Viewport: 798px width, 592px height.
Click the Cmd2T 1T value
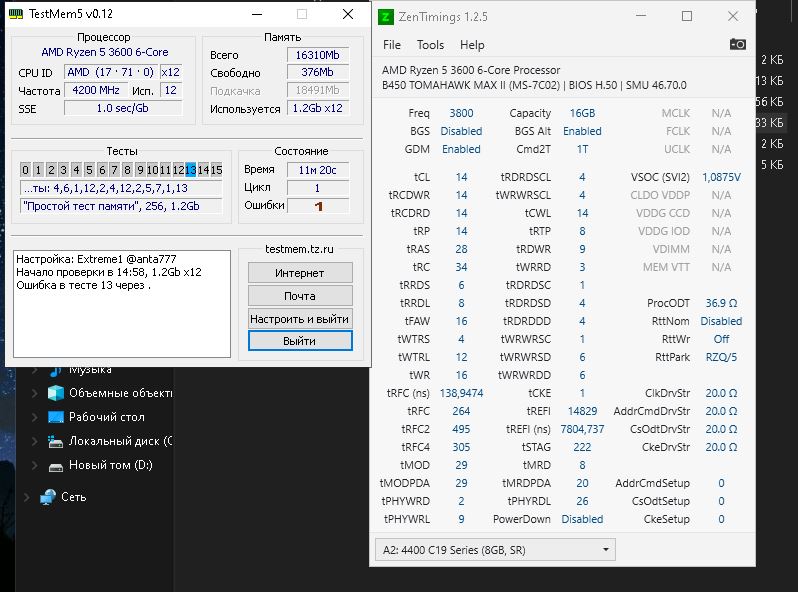pyautogui.click(x=582, y=149)
